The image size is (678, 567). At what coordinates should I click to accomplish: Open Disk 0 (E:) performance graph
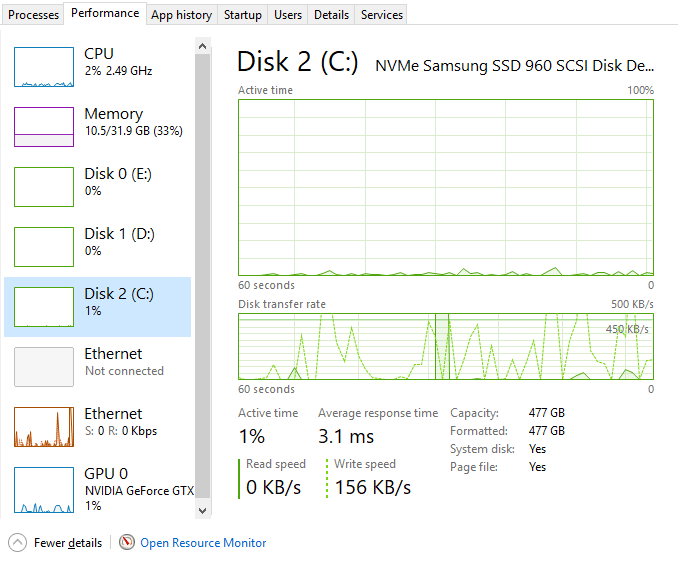[43, 187]
